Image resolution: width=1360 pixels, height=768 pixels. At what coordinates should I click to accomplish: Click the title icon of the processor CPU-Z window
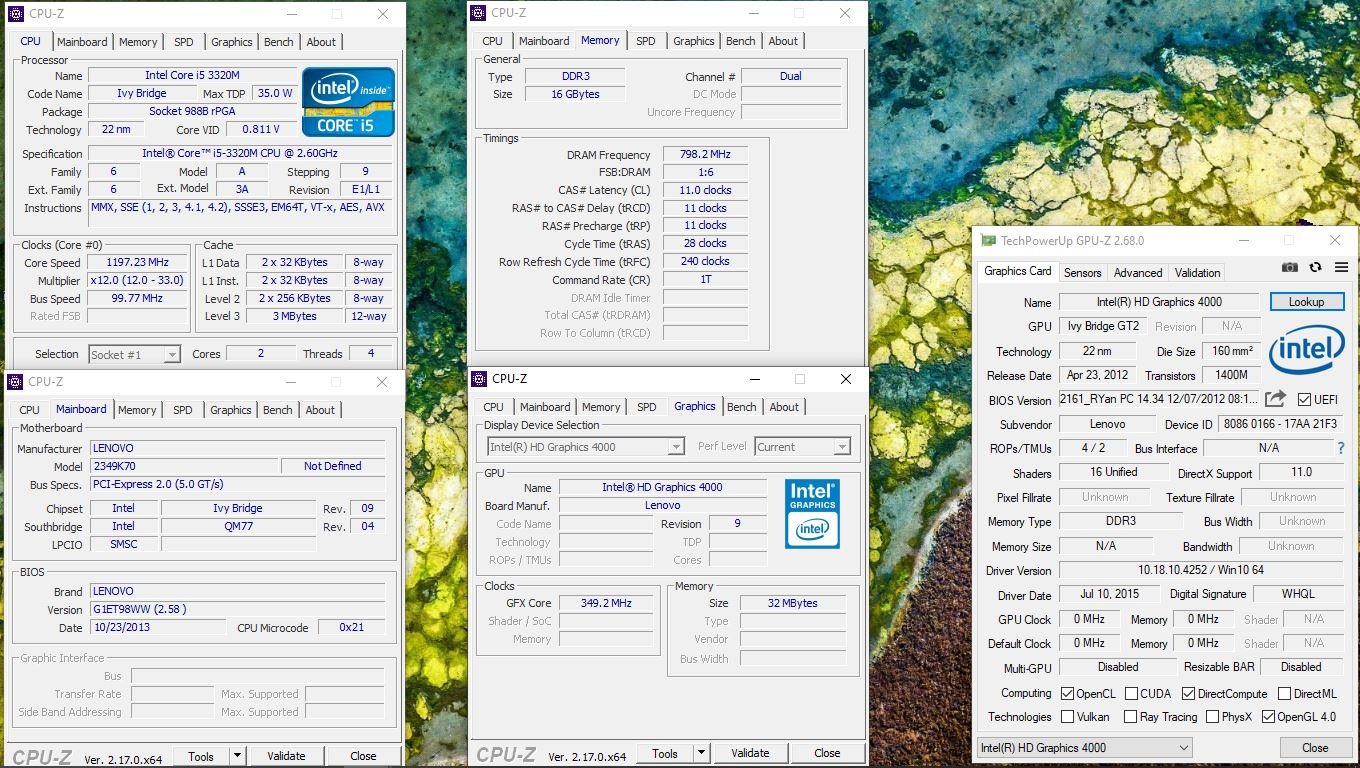15,14
